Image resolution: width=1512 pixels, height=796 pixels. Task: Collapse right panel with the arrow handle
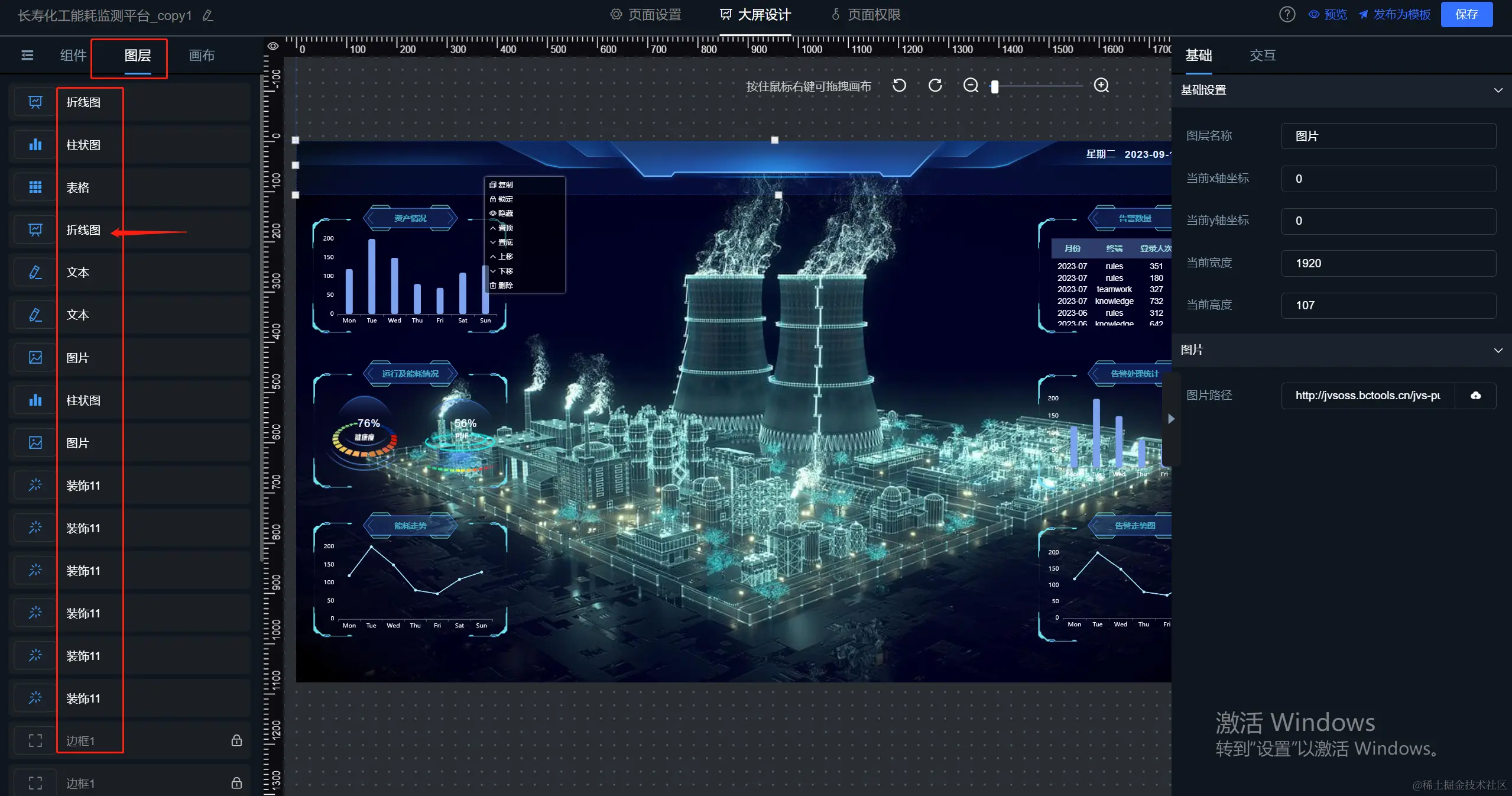pos(1171,419)
